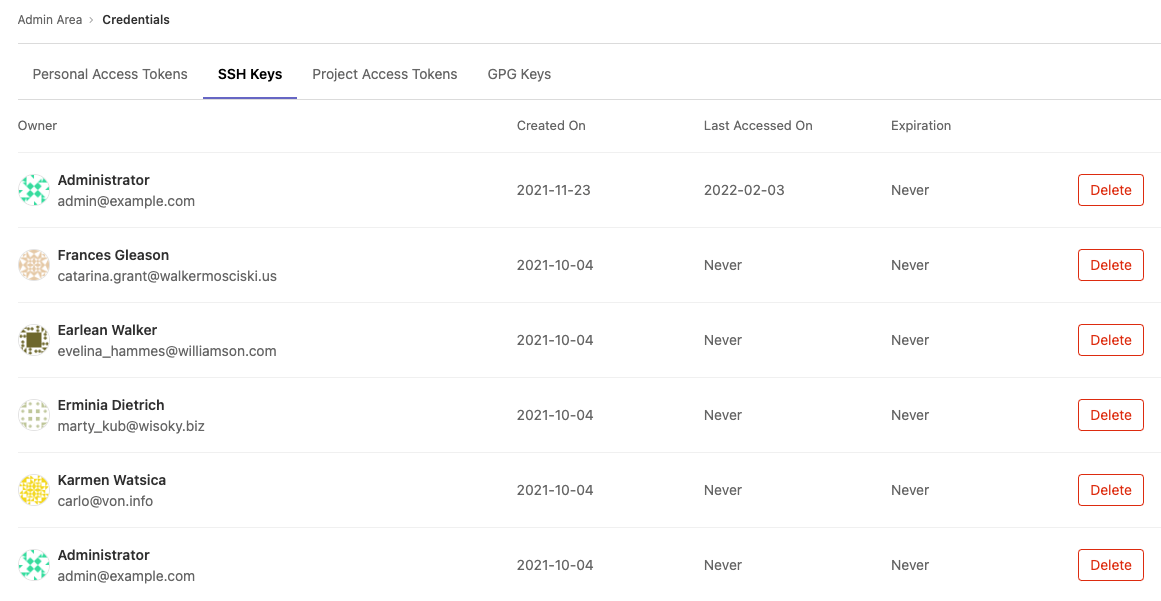
Task: Select Earlean Walker's profile avatar
Action: coord(34,340)
